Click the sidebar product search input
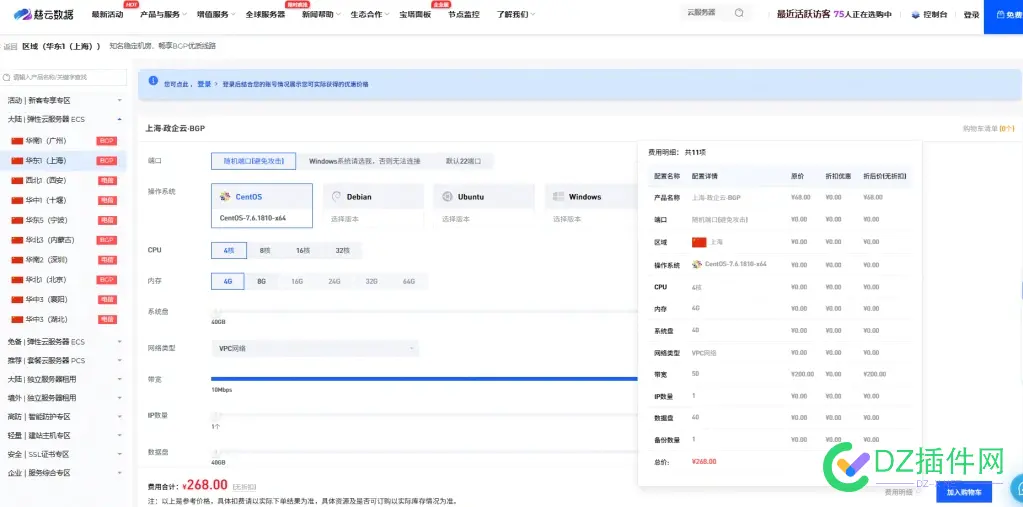Image resolution: width=1023 pixels, height=507 pixels. point(63,77)
